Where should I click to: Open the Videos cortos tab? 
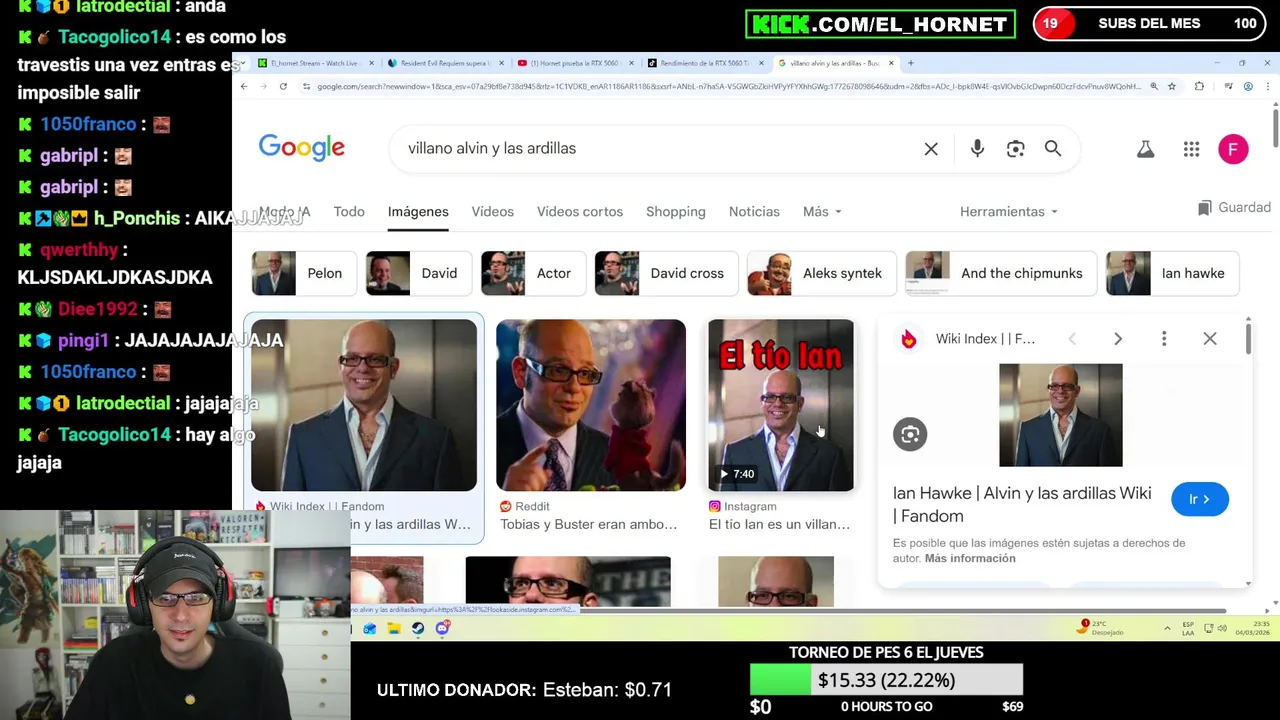tap(580, 212)
